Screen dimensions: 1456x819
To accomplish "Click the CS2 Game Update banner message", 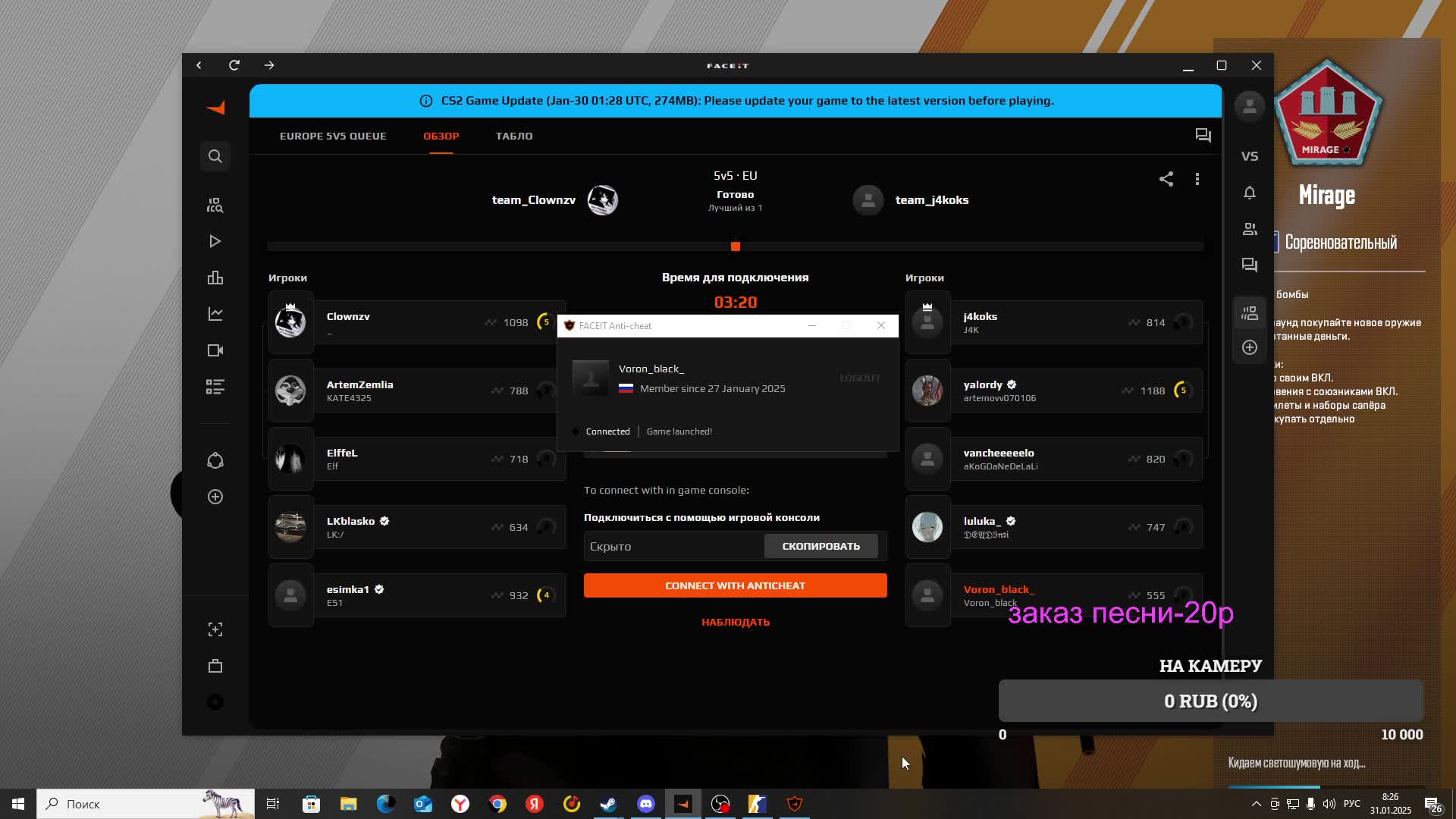I will point(736,101).
